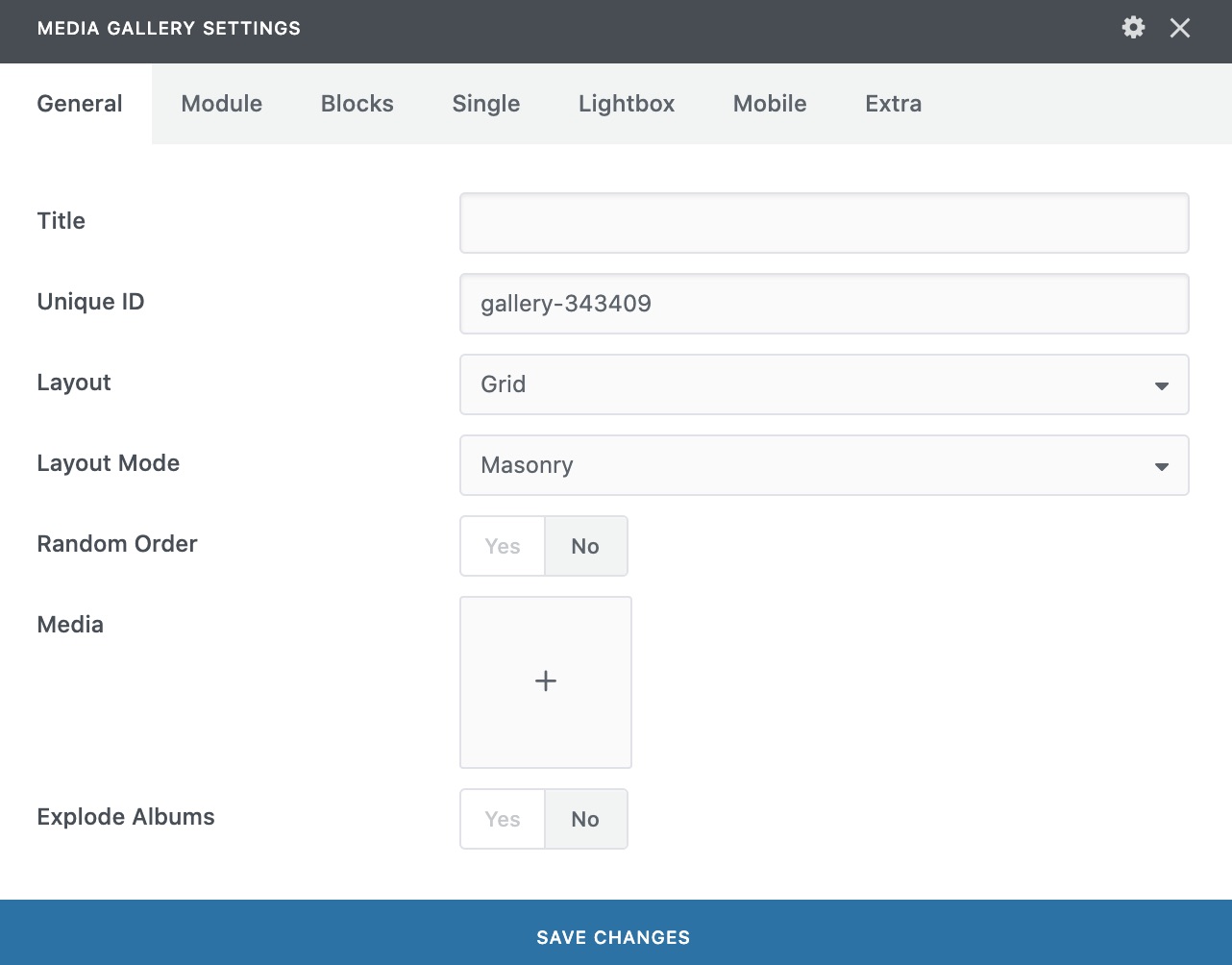Click the Unique ID field gallery-343409
1232x965 pixels.
(823, 304)
